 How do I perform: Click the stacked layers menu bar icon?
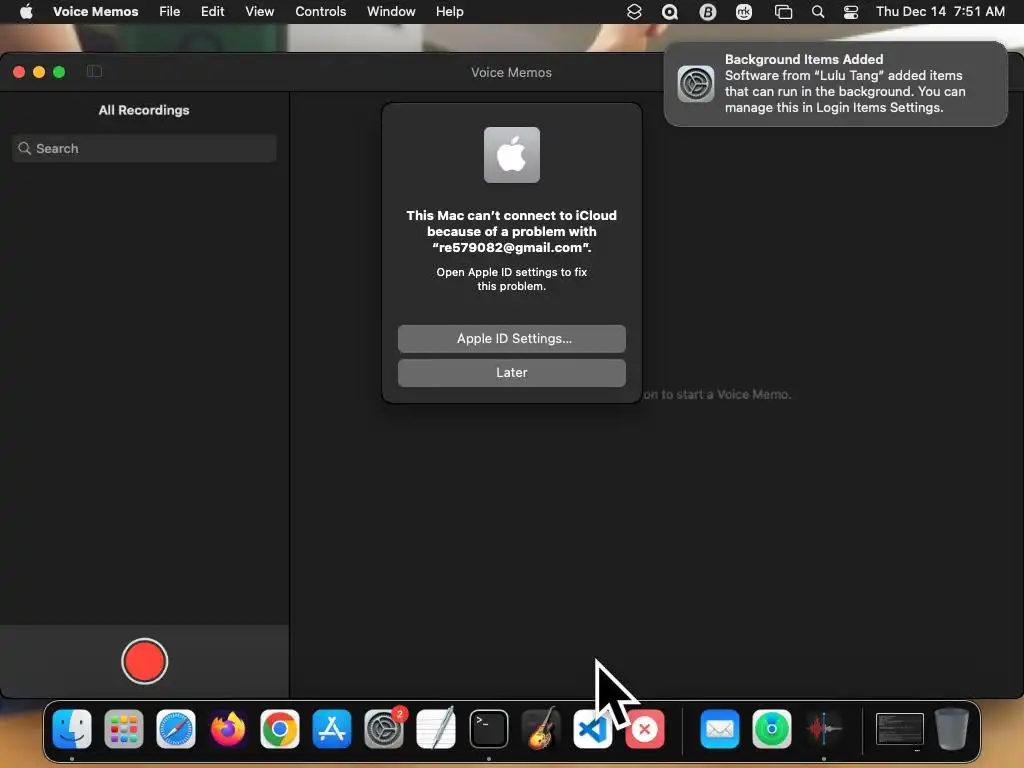coord(634,12)
